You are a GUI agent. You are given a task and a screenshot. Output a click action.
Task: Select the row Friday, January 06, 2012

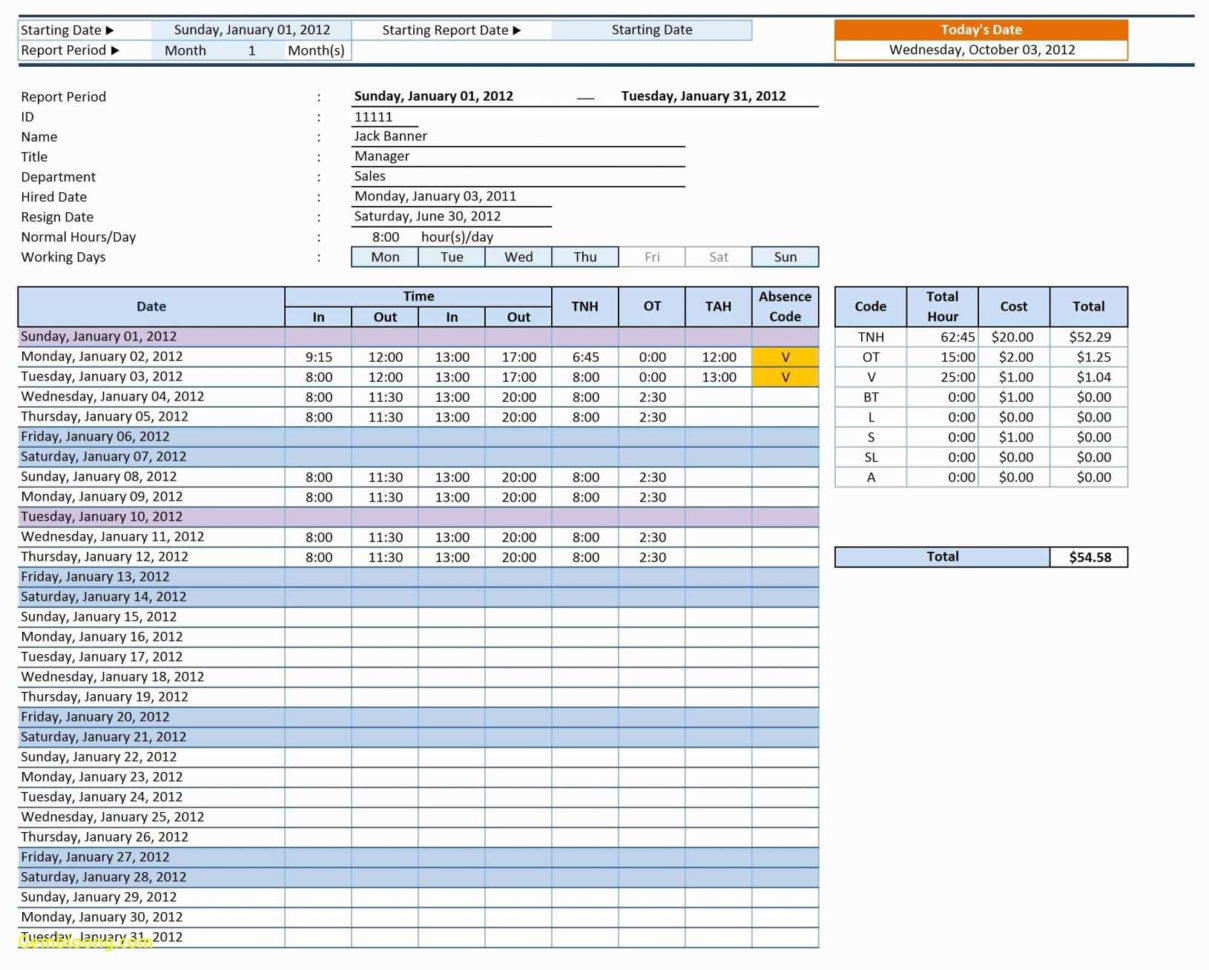tap(418, 437)
